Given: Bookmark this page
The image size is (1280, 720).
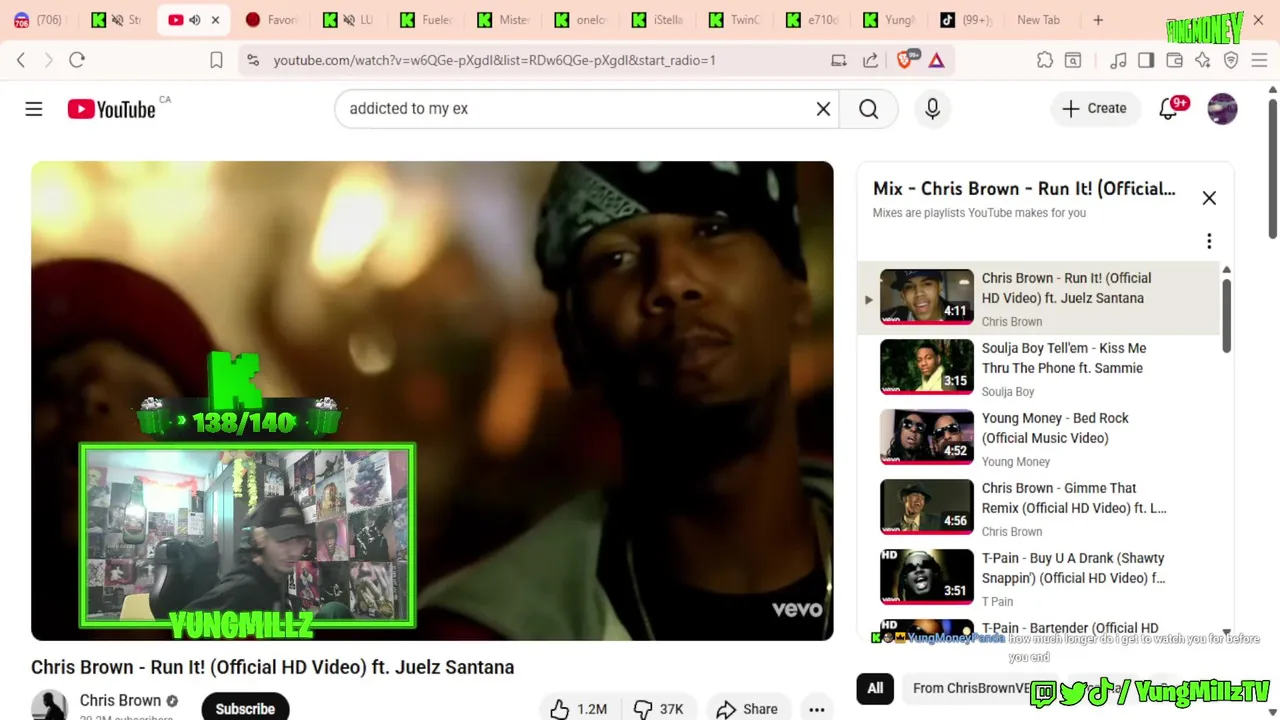Looking at the screenshot, I should 216,60.
